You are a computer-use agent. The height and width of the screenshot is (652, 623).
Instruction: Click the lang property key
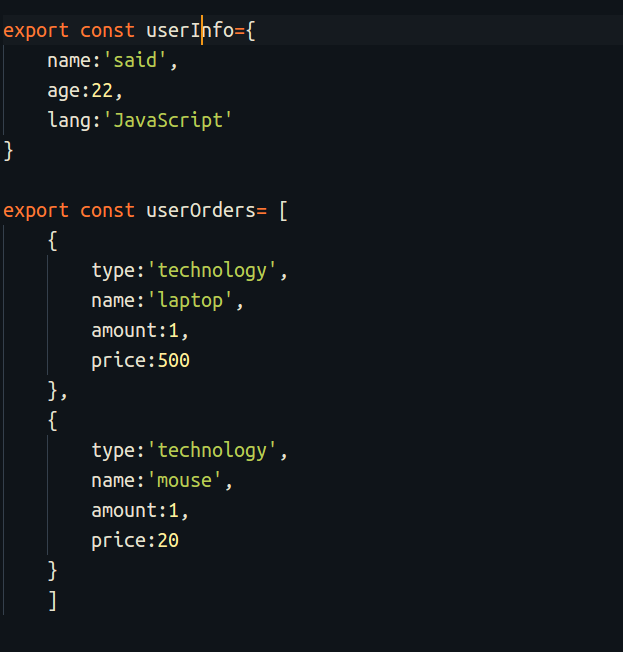coord(65,120)
